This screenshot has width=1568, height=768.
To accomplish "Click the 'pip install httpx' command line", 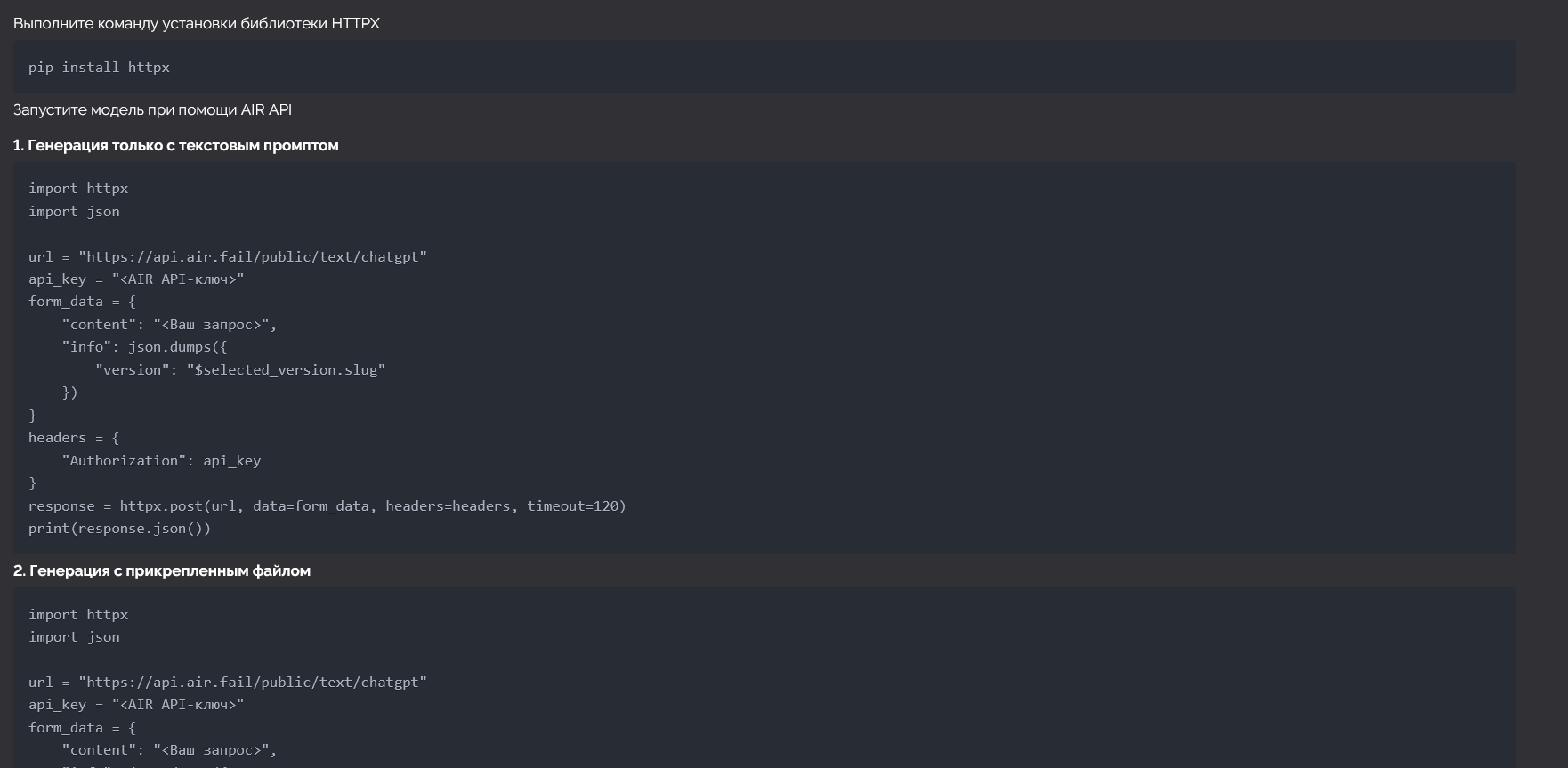I will click(99, 68).
